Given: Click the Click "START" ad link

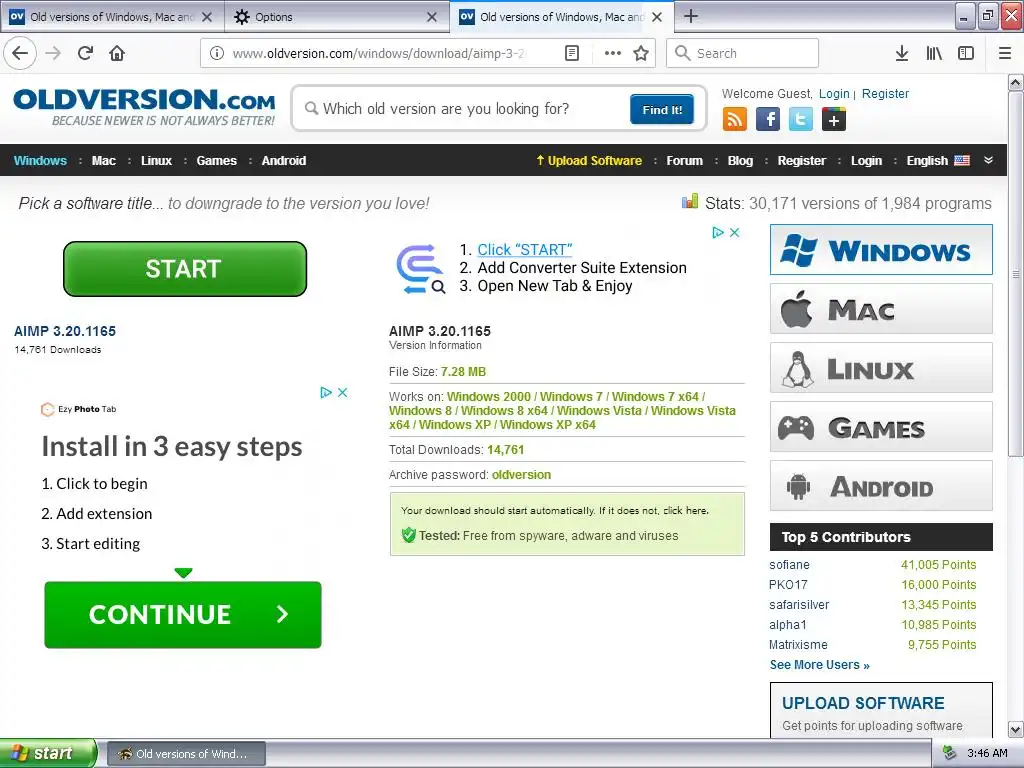Looking at the screenshot, I should coord(524,249).
